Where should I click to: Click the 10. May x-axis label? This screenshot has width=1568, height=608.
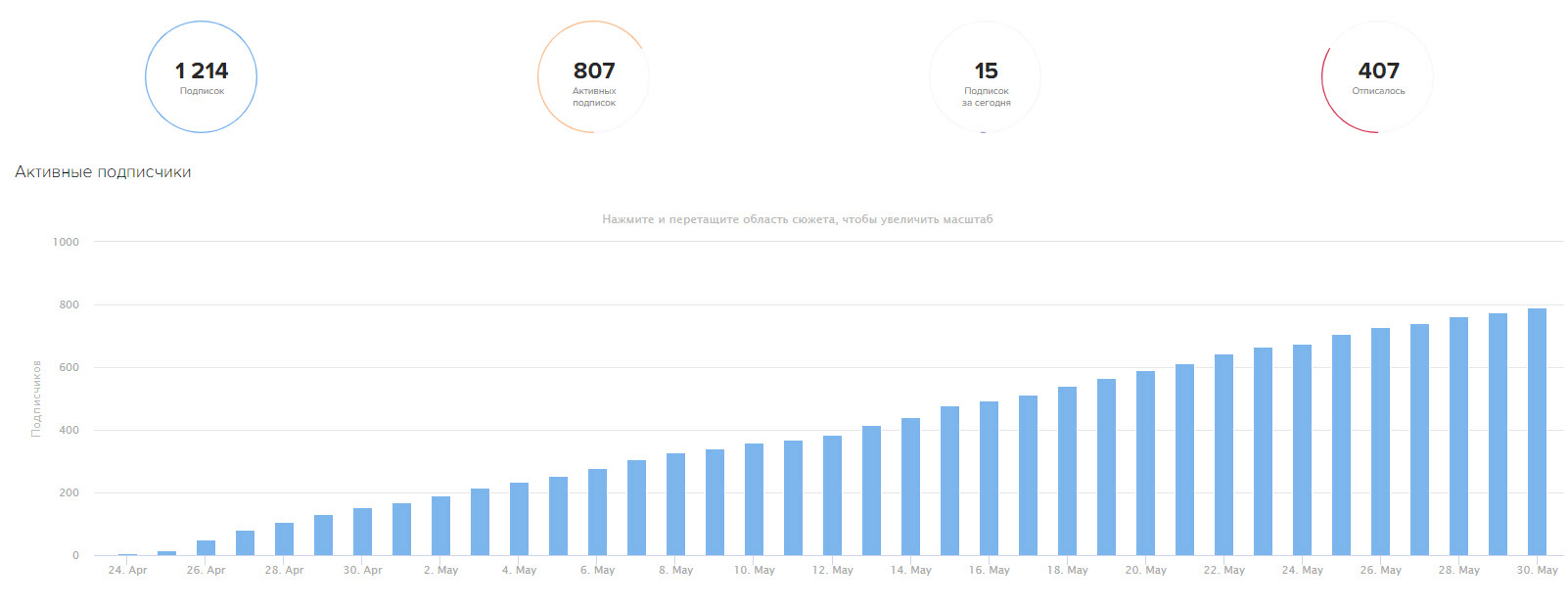pyautogui.click(x=754, y=570)
